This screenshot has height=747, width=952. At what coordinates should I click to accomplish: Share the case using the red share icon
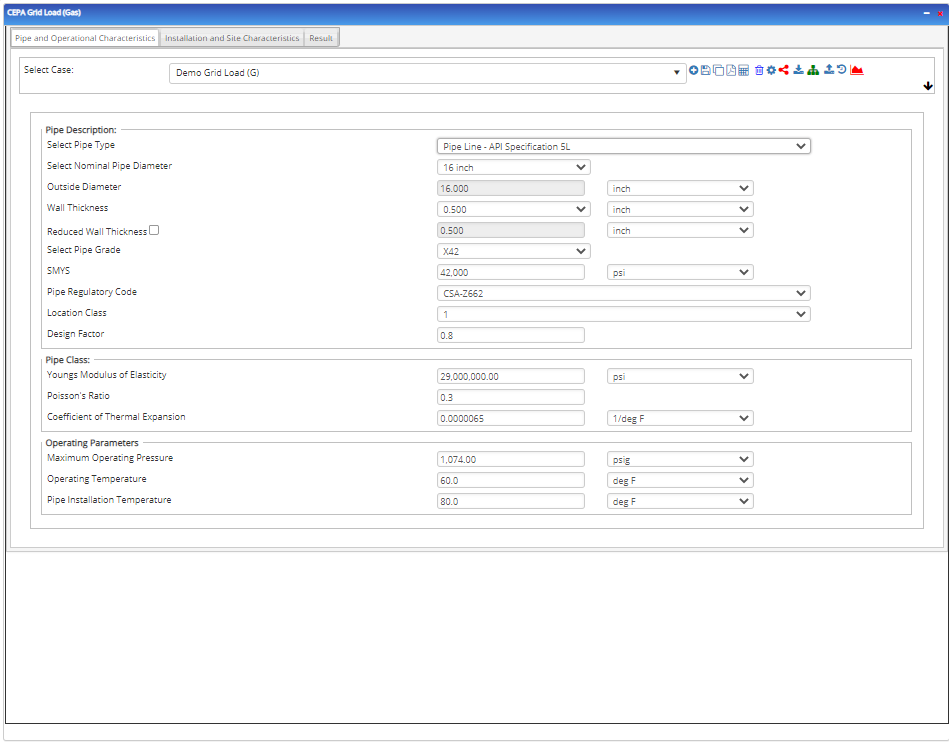tap(784, 69)
